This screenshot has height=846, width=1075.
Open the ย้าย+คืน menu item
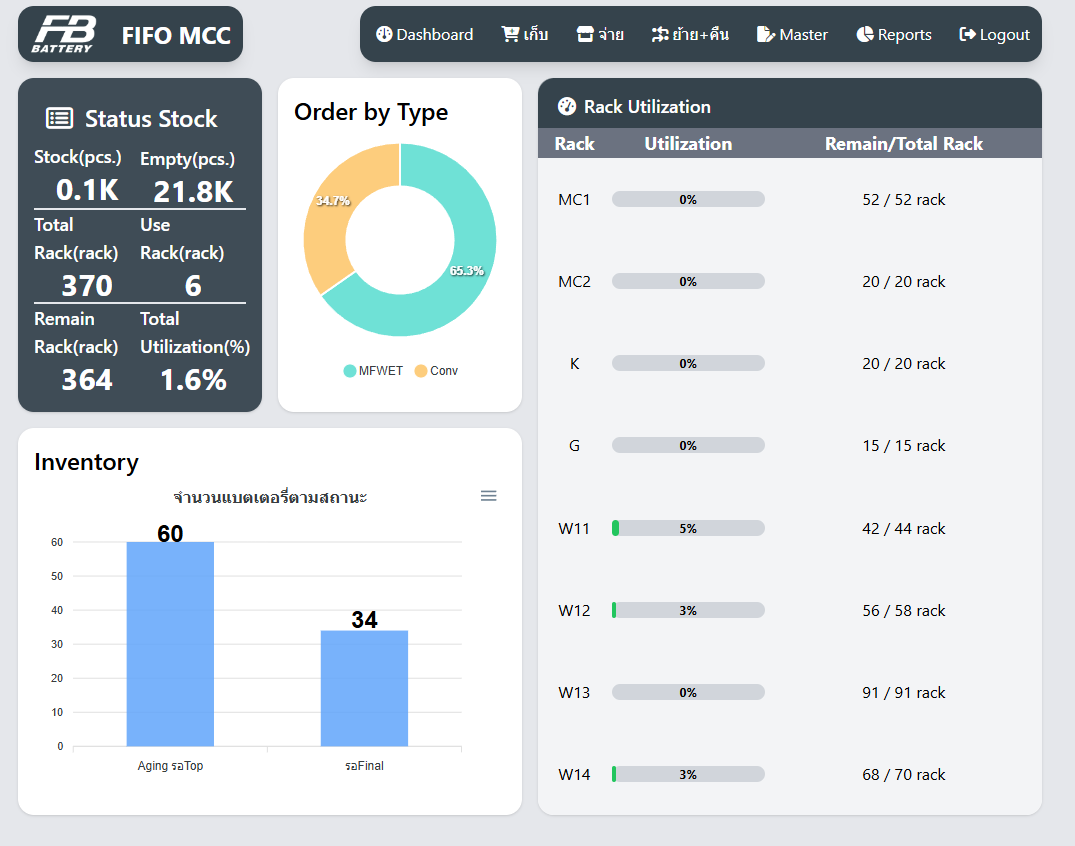click(x=690, y=34)
